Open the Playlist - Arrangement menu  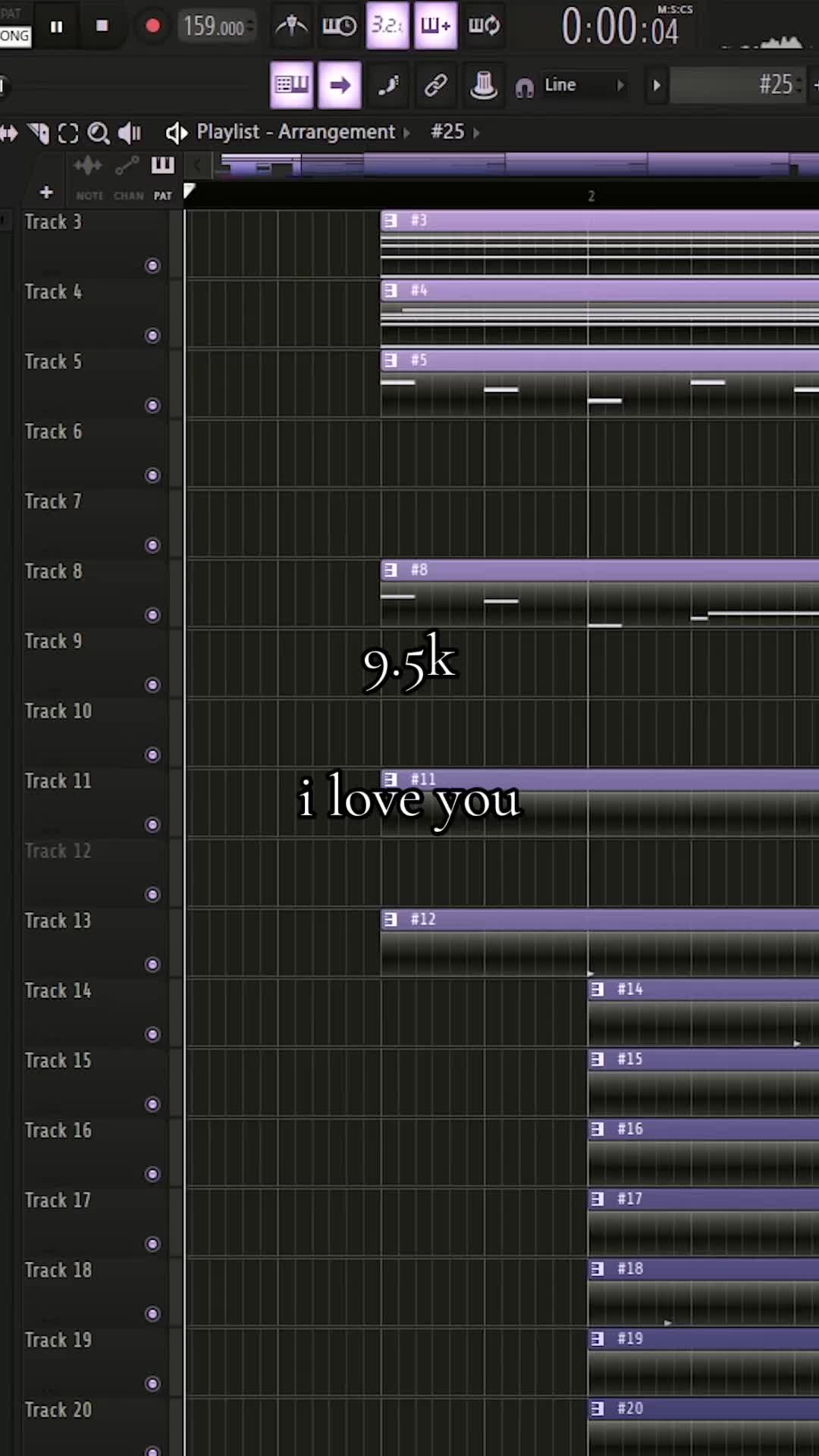pyautogui.click(x=296, y=132)
